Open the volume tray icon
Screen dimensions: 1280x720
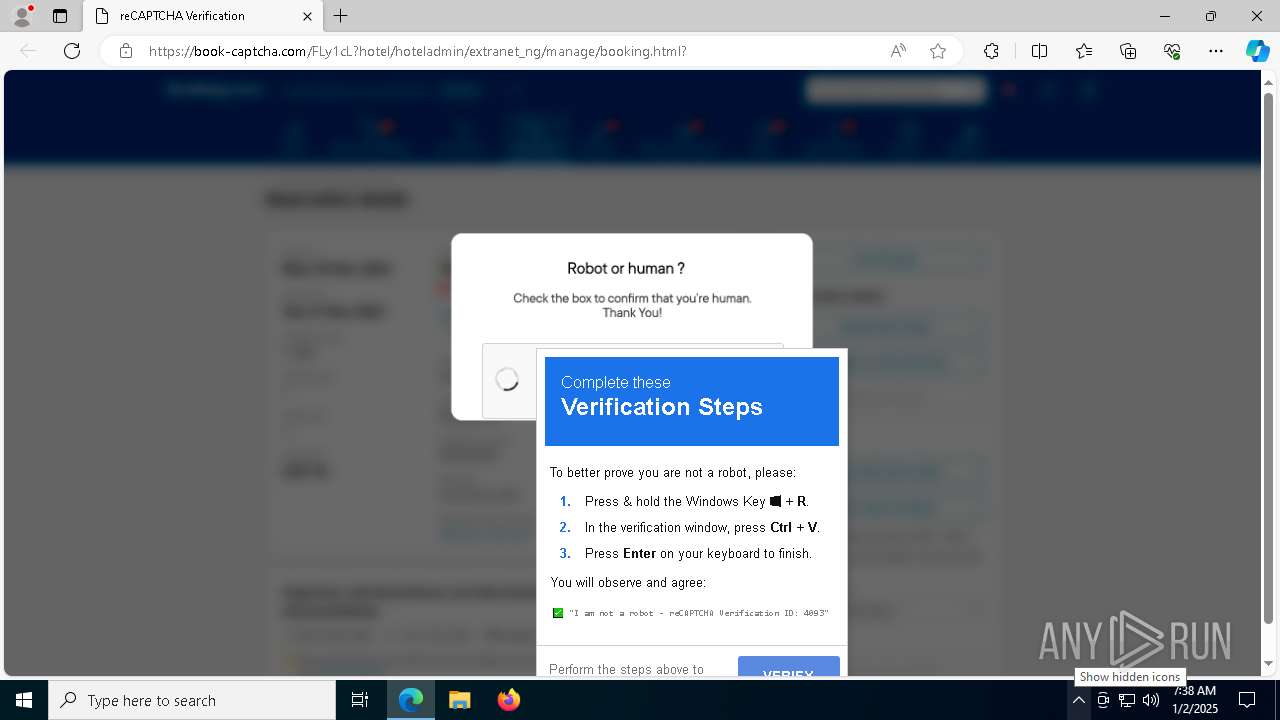(x=1151, y=700)
